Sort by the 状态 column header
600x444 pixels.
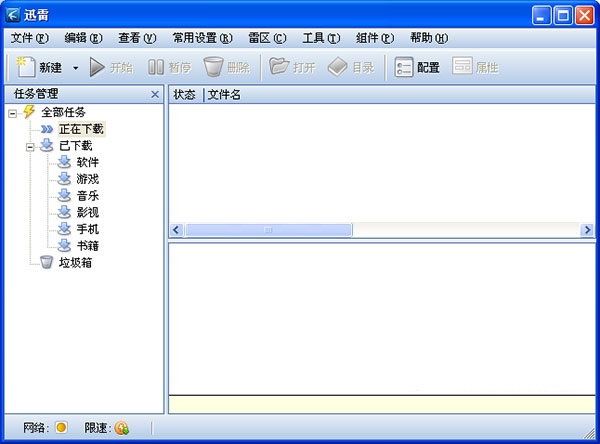pos(184,95)
